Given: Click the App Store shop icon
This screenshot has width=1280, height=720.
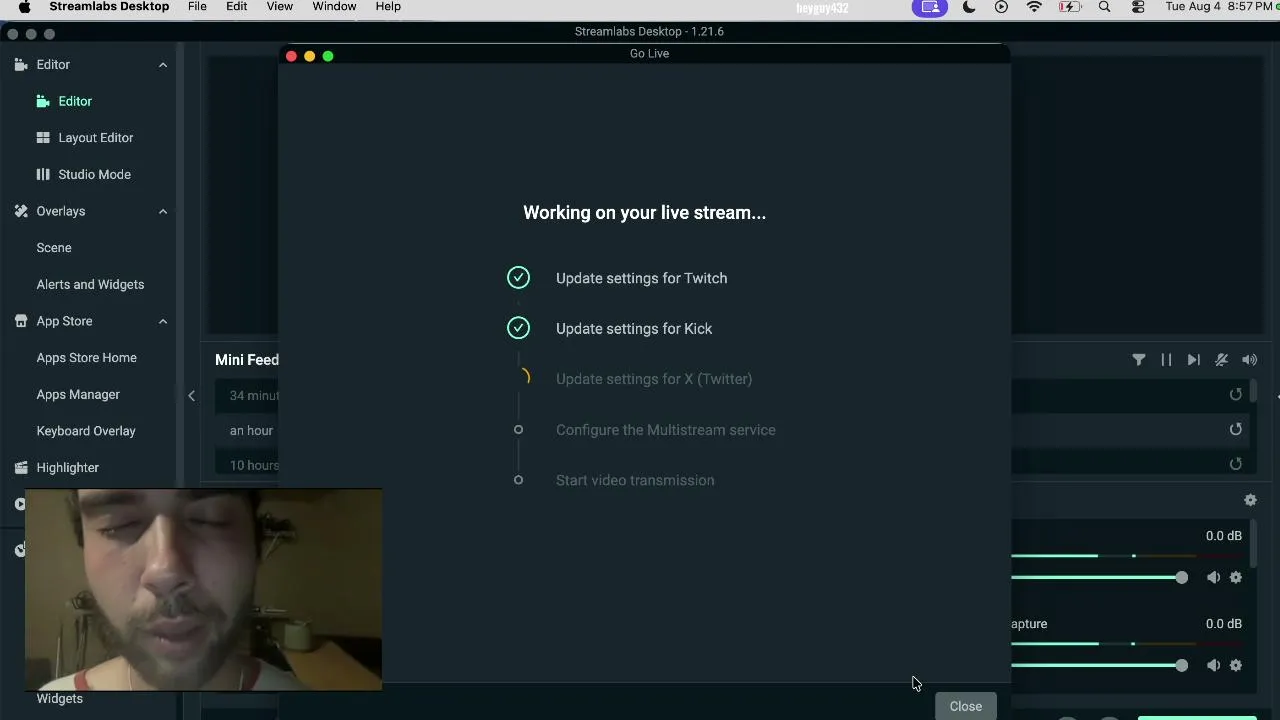Looking at the screenshot, I should click(20, 321).
